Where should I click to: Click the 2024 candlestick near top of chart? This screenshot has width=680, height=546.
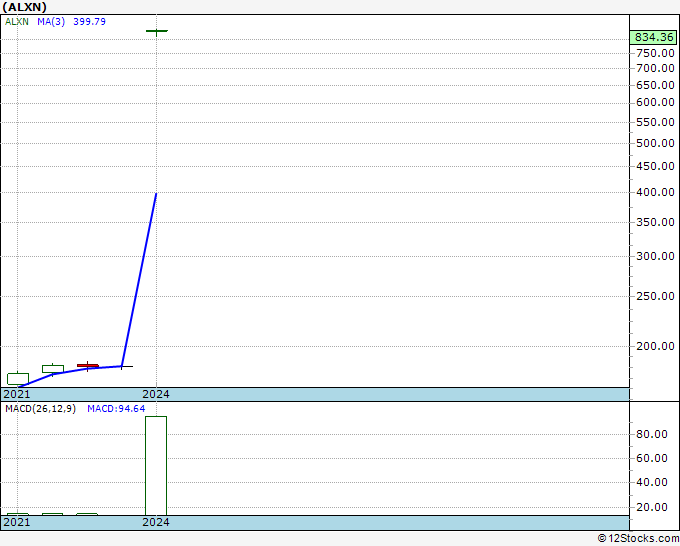click(x=157, y=31)
